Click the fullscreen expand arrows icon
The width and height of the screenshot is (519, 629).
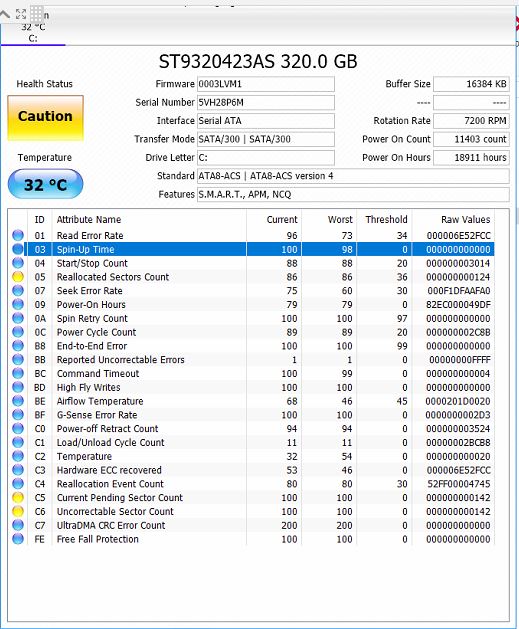point(20,14)
